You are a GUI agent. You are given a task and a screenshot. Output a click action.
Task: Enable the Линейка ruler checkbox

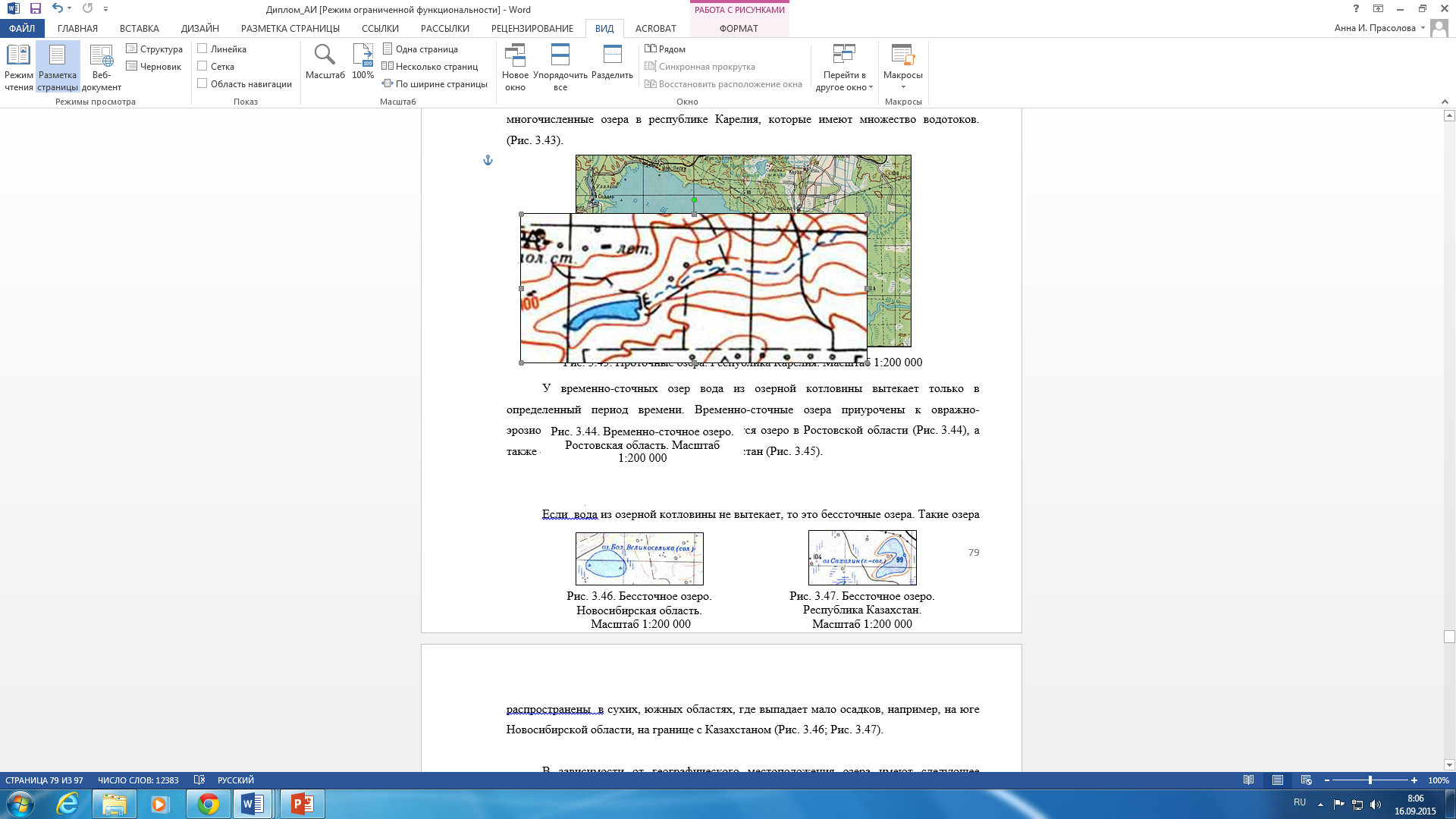[202, 49]
